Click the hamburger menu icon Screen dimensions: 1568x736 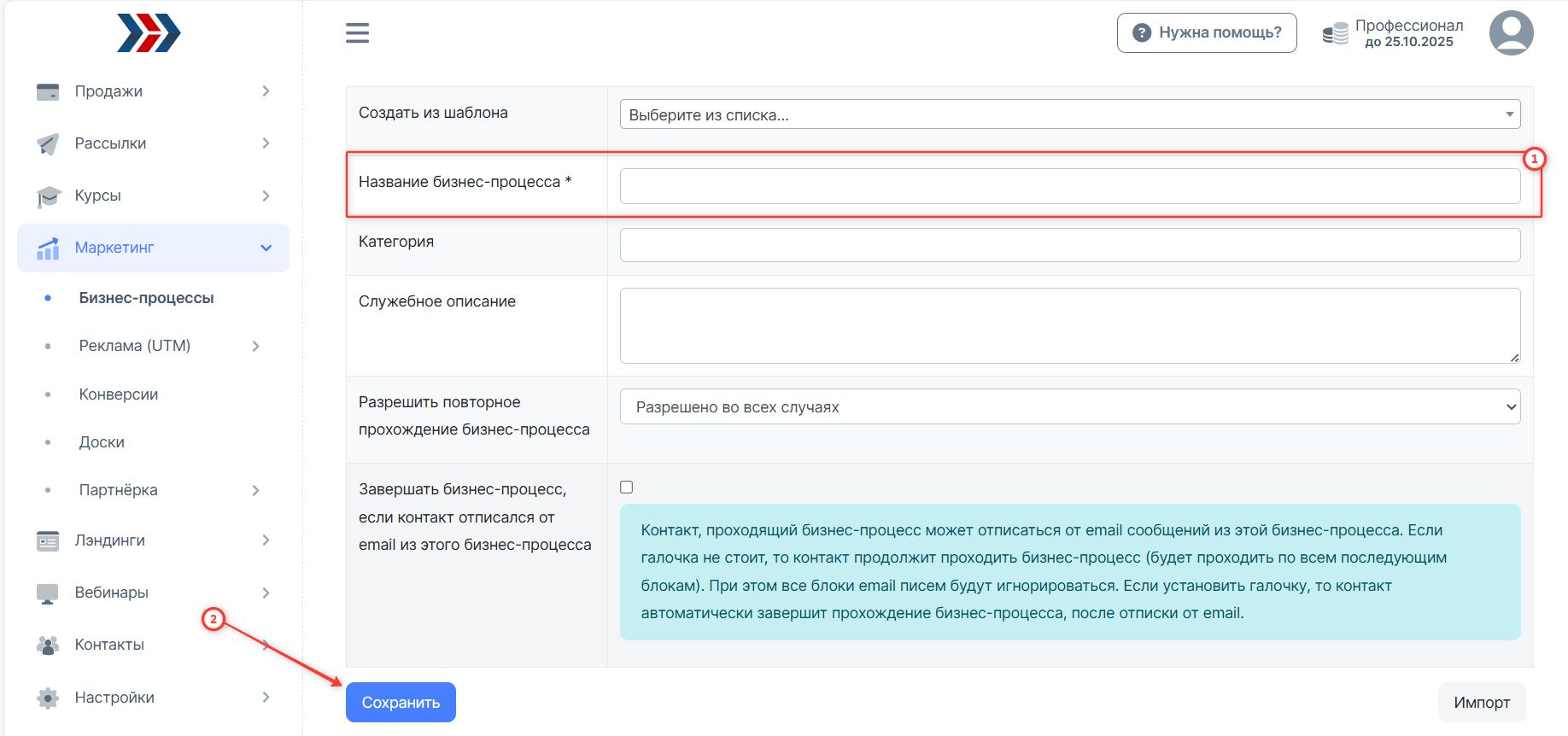pyautogui.click(x=357, y=33)
